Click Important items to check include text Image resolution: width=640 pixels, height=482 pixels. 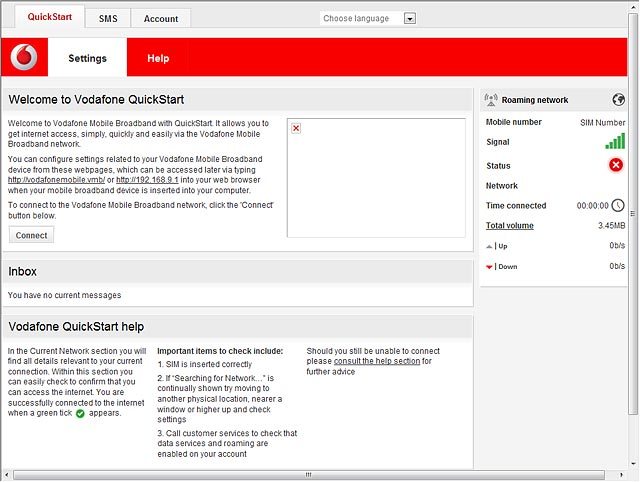220,351
